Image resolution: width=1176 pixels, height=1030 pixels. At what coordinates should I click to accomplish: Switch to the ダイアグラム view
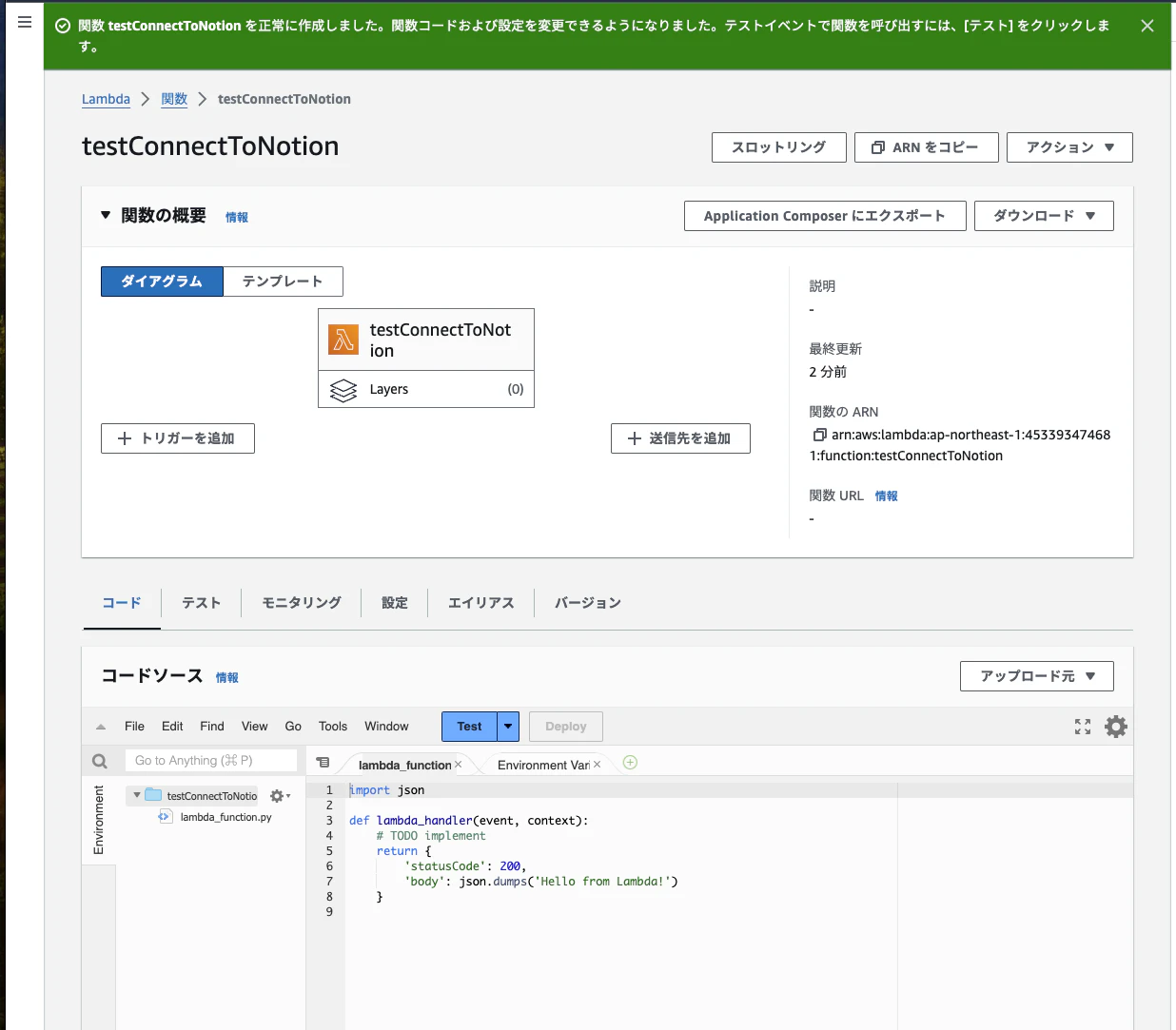[162, 282]
